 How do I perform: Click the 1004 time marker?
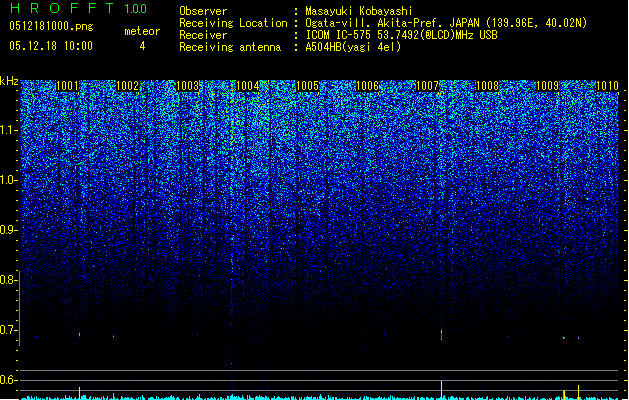coord(248,86)
